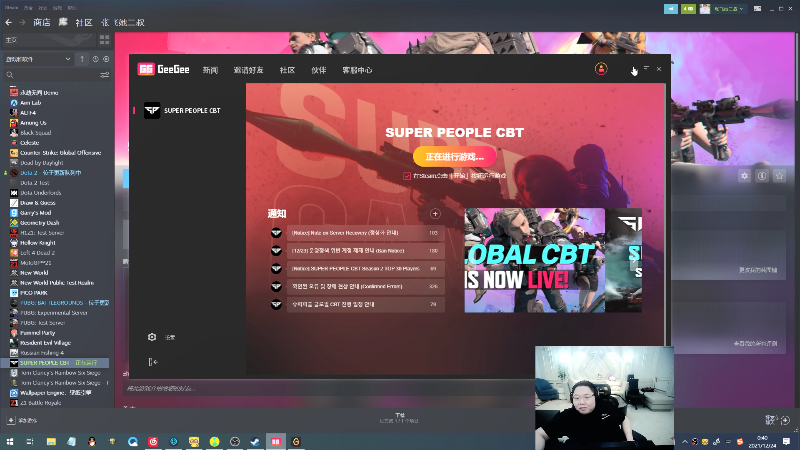The width and height of the screenshot is (800, 450).
Task: Click GeeGee pink taskbar icon
Action: (x=276, y=441)
